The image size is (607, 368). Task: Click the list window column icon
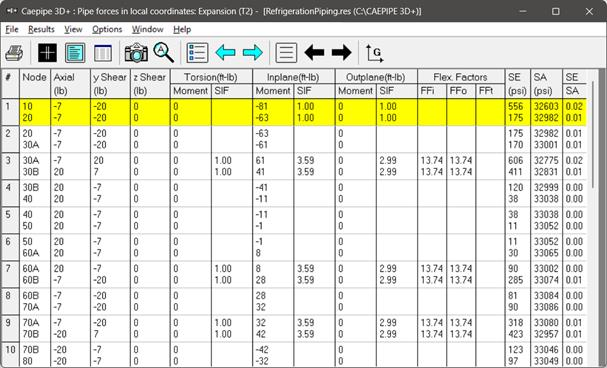103,53
